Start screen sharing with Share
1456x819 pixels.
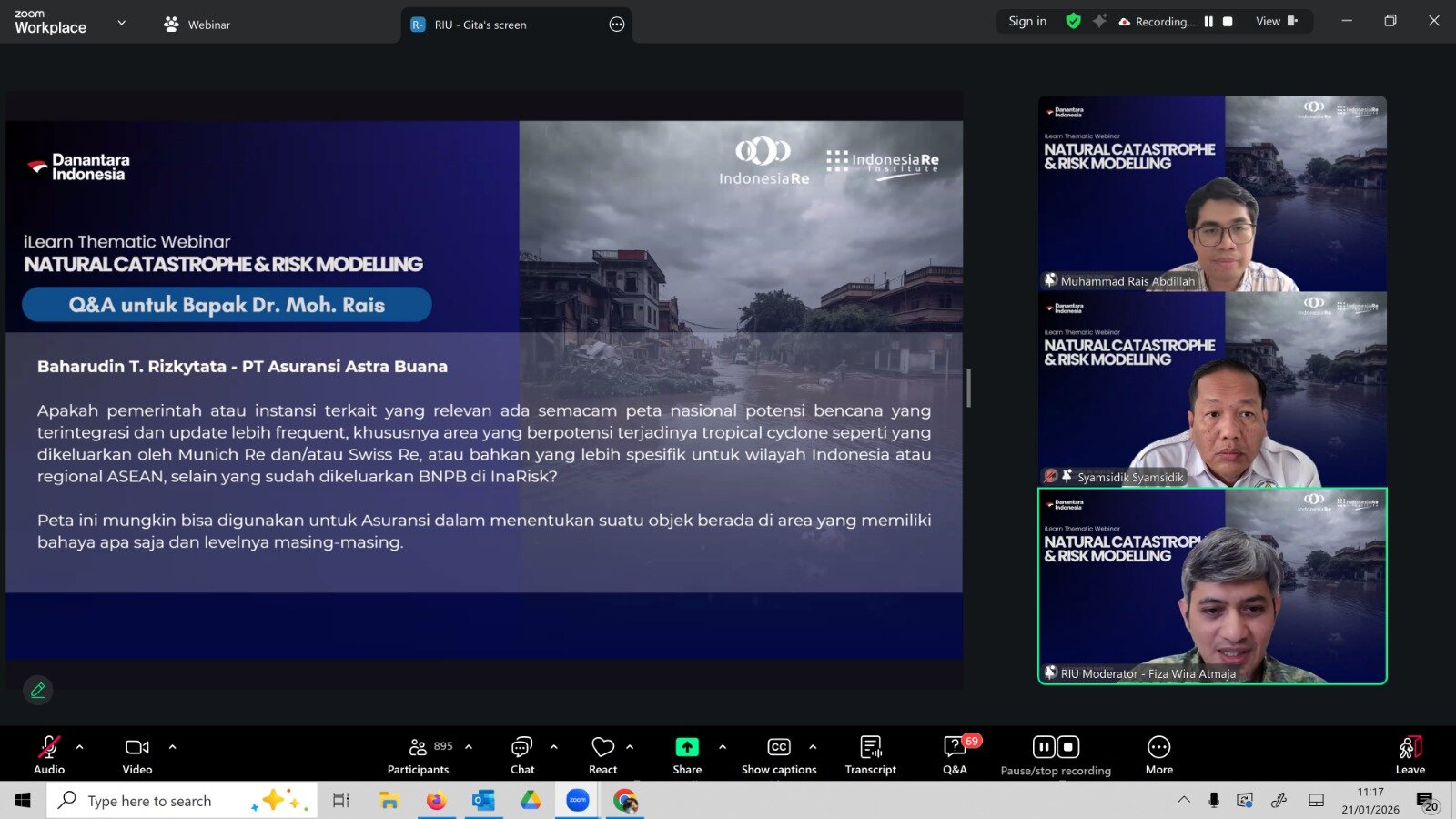[x=687, y=754]
